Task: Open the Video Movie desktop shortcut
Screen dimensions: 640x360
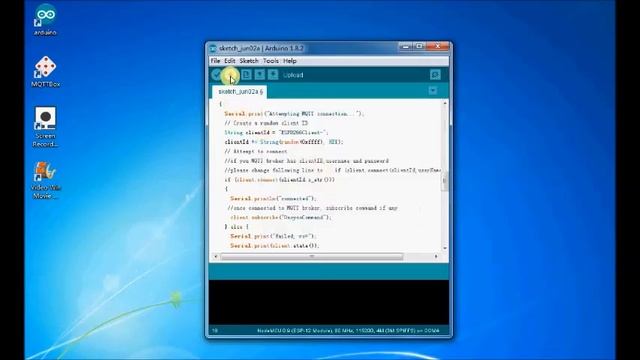Action: coord(45,180)
